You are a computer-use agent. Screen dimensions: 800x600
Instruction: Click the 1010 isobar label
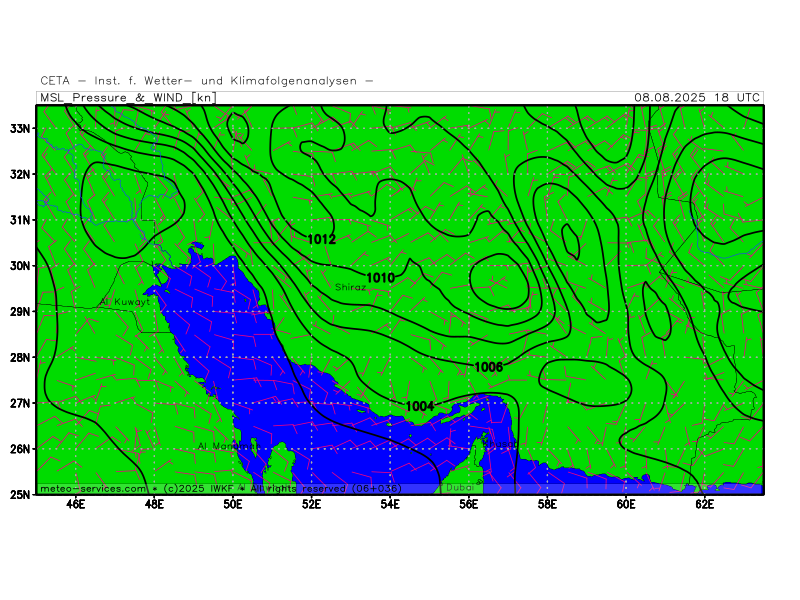381,278
